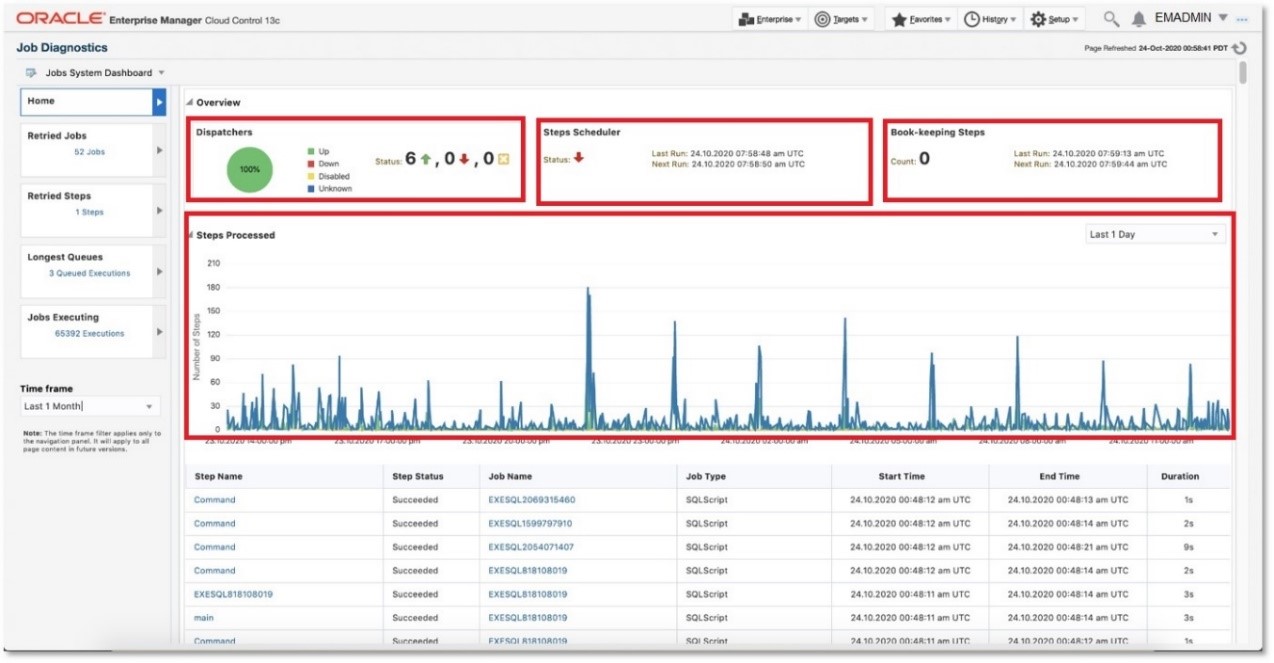The width and height of the screenshot is (1274, 663).
Task: Open the notifications bell icon
Action: coord(1139,19)
